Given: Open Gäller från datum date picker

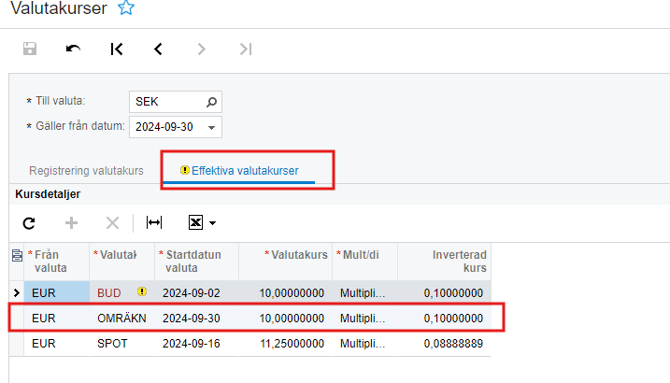Looking at the screenshot, I should point(211,127).
